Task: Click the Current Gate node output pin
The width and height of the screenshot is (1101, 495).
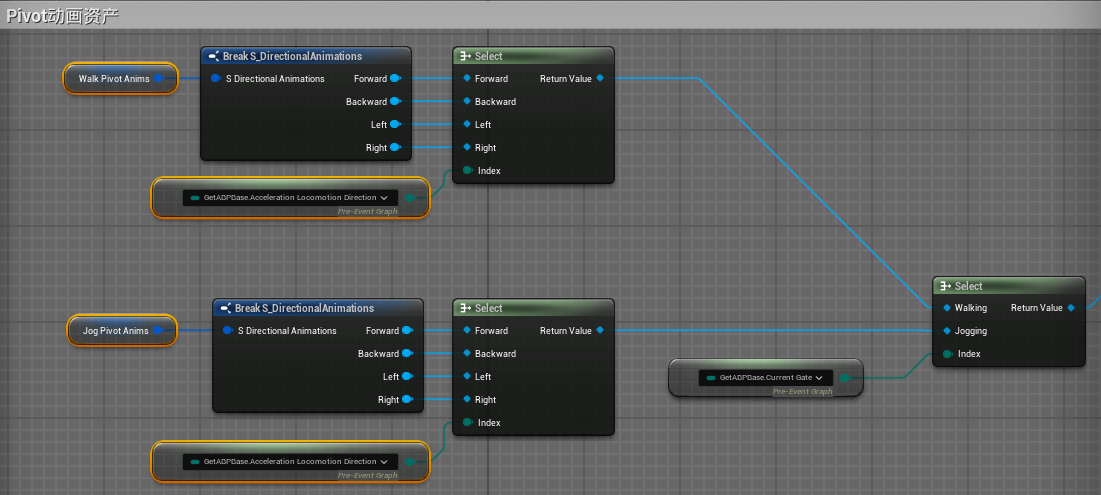Action: coord(845,378)
